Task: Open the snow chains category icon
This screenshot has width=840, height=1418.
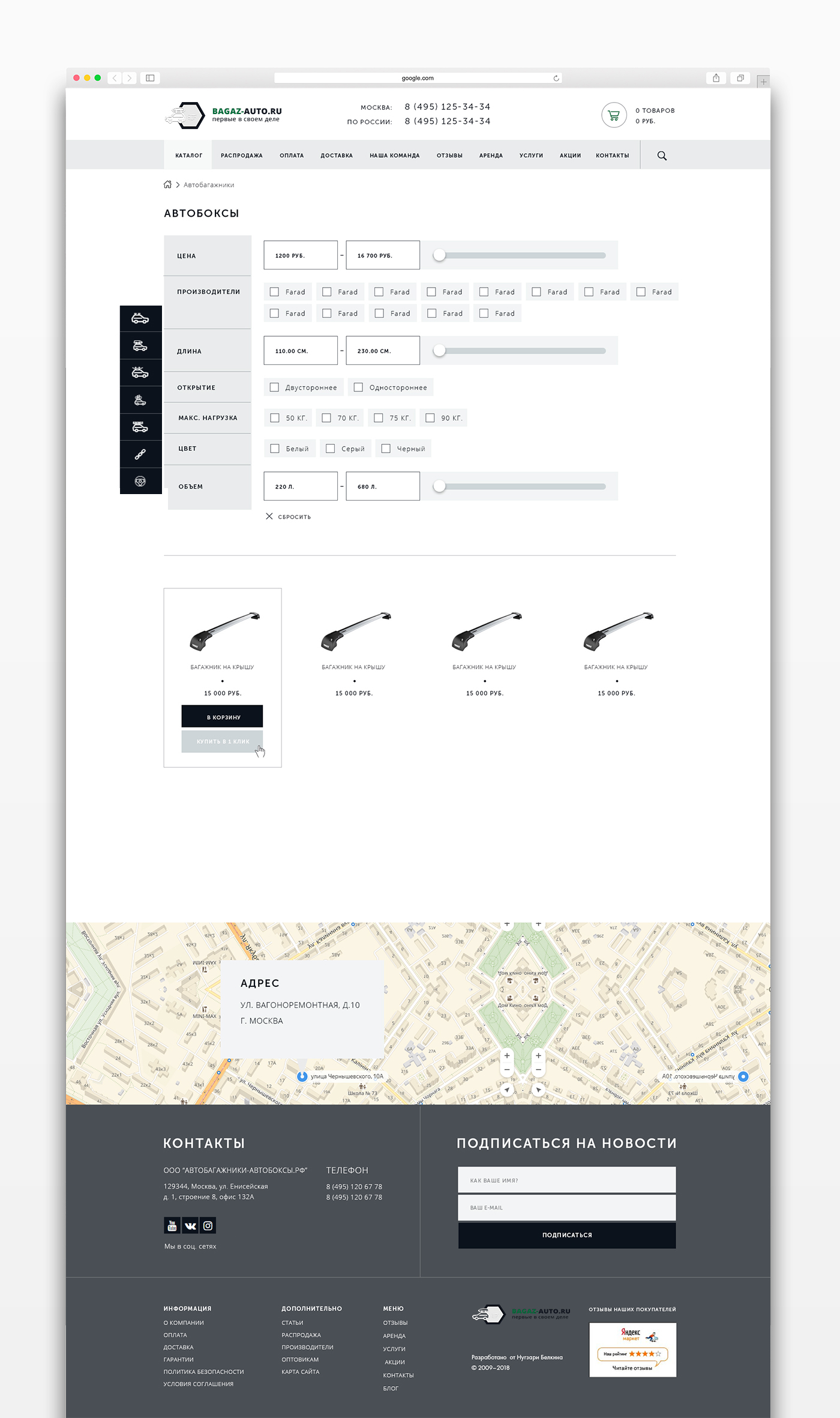Action: pyautogui.click(x=140, y=454)
